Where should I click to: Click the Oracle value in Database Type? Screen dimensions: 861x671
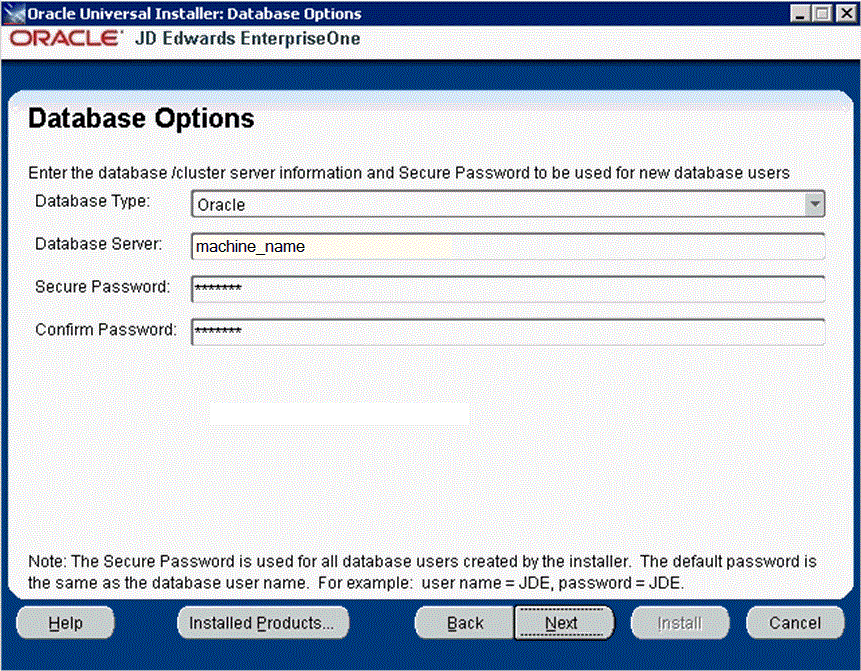[222, 205]
